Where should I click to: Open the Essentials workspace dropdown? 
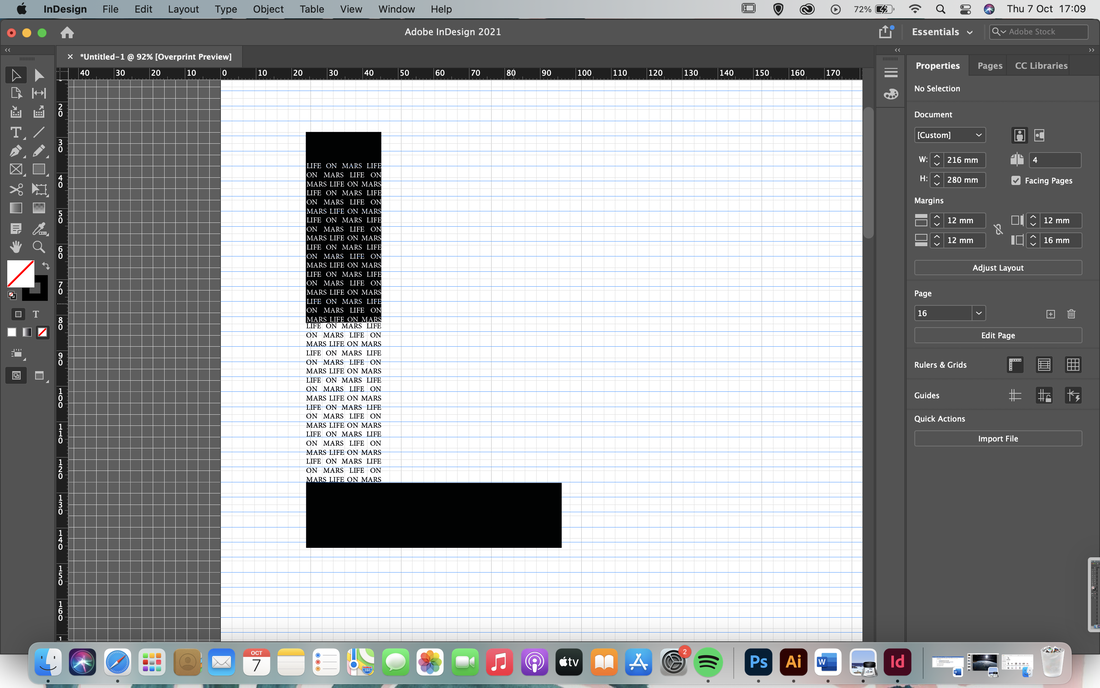click(x=941, y=32)
